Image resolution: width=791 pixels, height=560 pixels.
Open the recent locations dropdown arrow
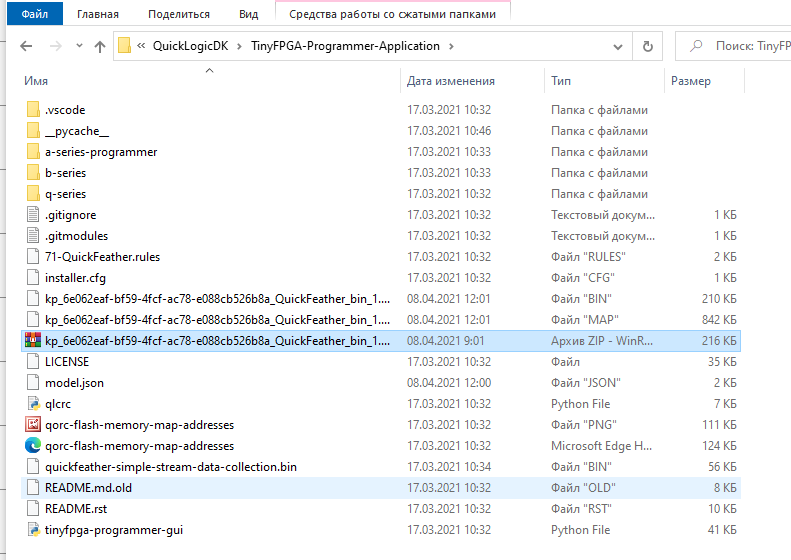pyautogui.click(x=79, y=46)
